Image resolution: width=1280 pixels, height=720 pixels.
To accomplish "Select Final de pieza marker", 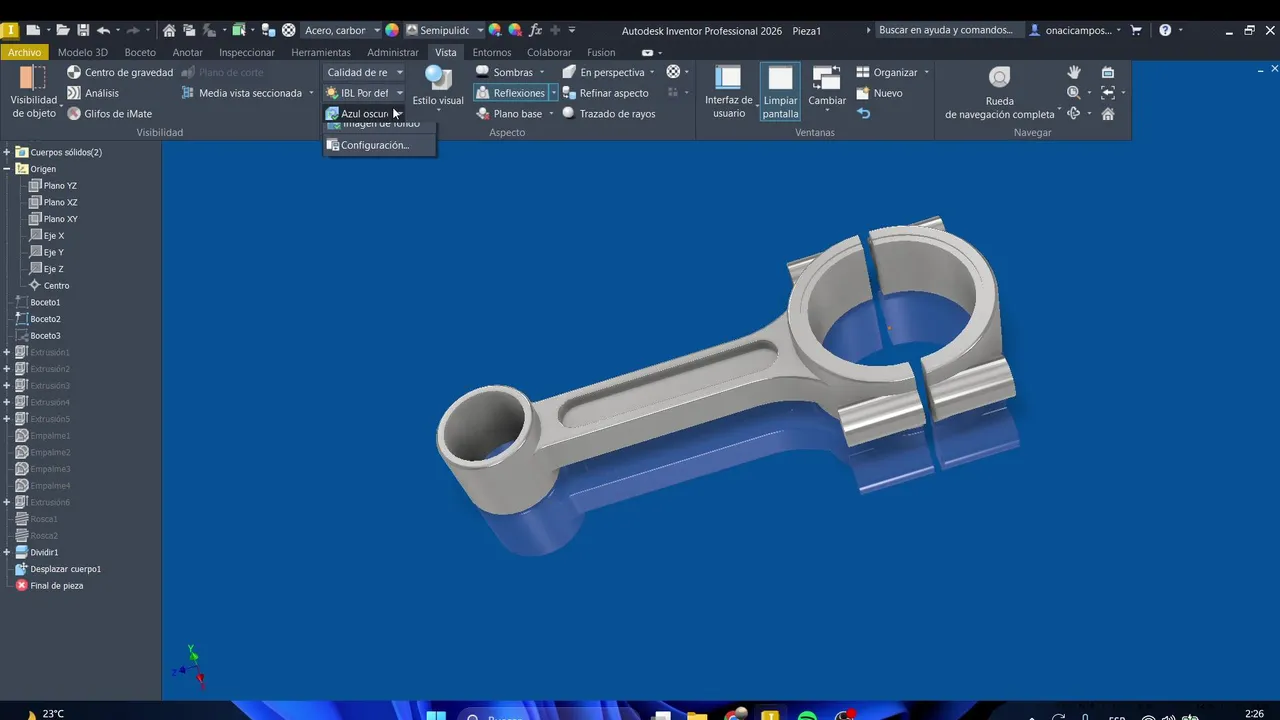I will (x=56, y=586).
